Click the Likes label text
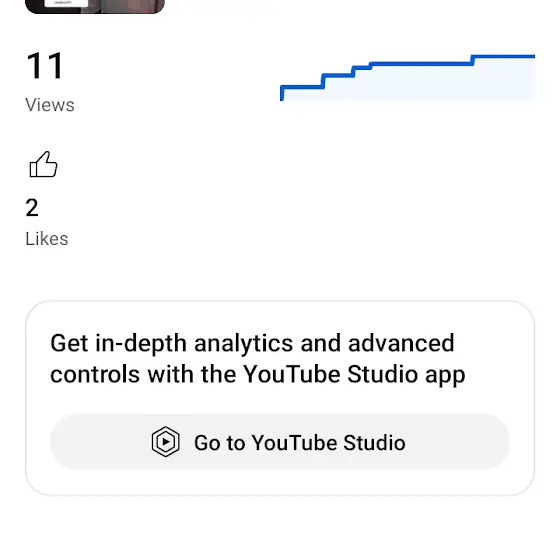Viewport: 560px width, 560px height. [x=47, y=239]
